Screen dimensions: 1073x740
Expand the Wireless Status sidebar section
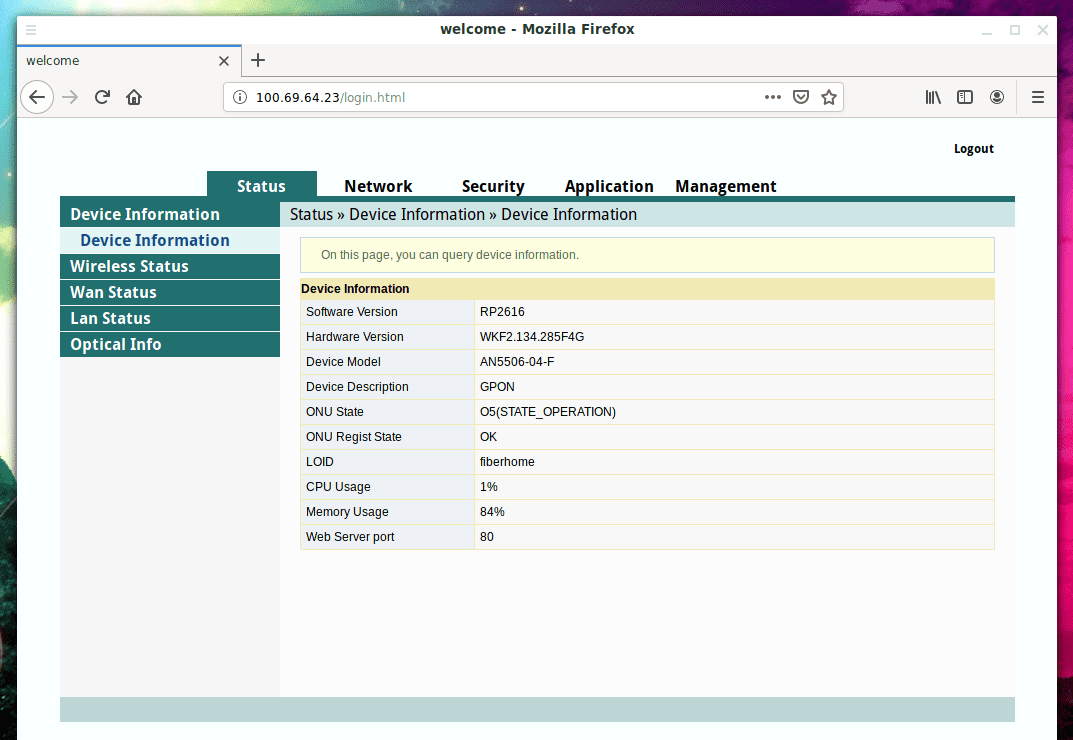click(x=129, y=266)
